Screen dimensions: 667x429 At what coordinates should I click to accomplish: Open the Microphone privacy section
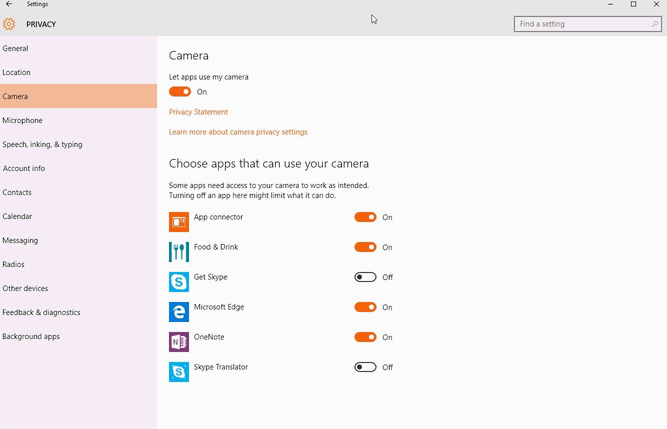tap(78, 120)
